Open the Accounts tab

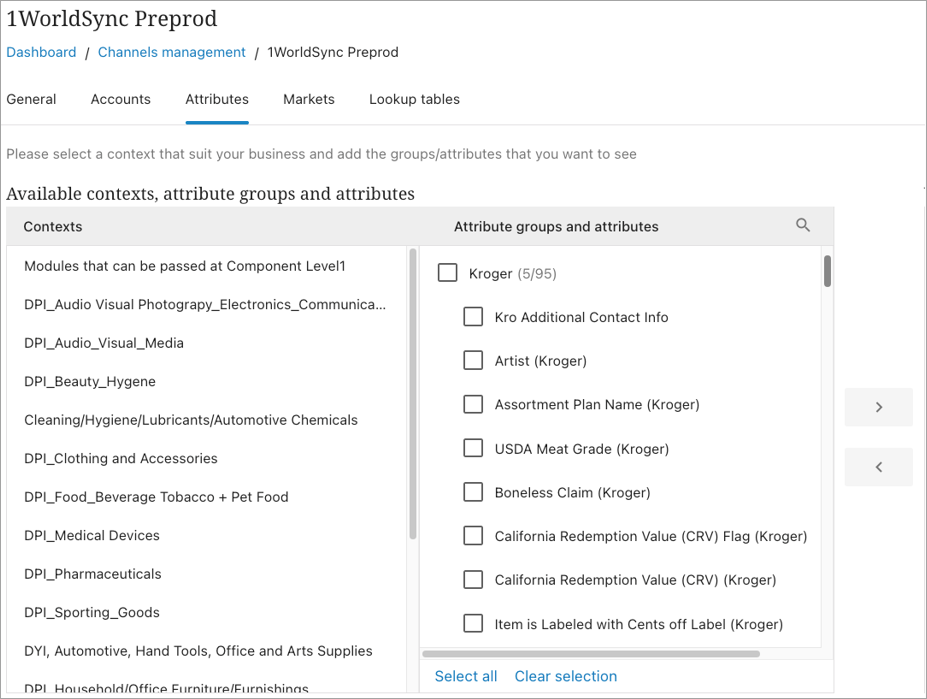tap(120, 99)
